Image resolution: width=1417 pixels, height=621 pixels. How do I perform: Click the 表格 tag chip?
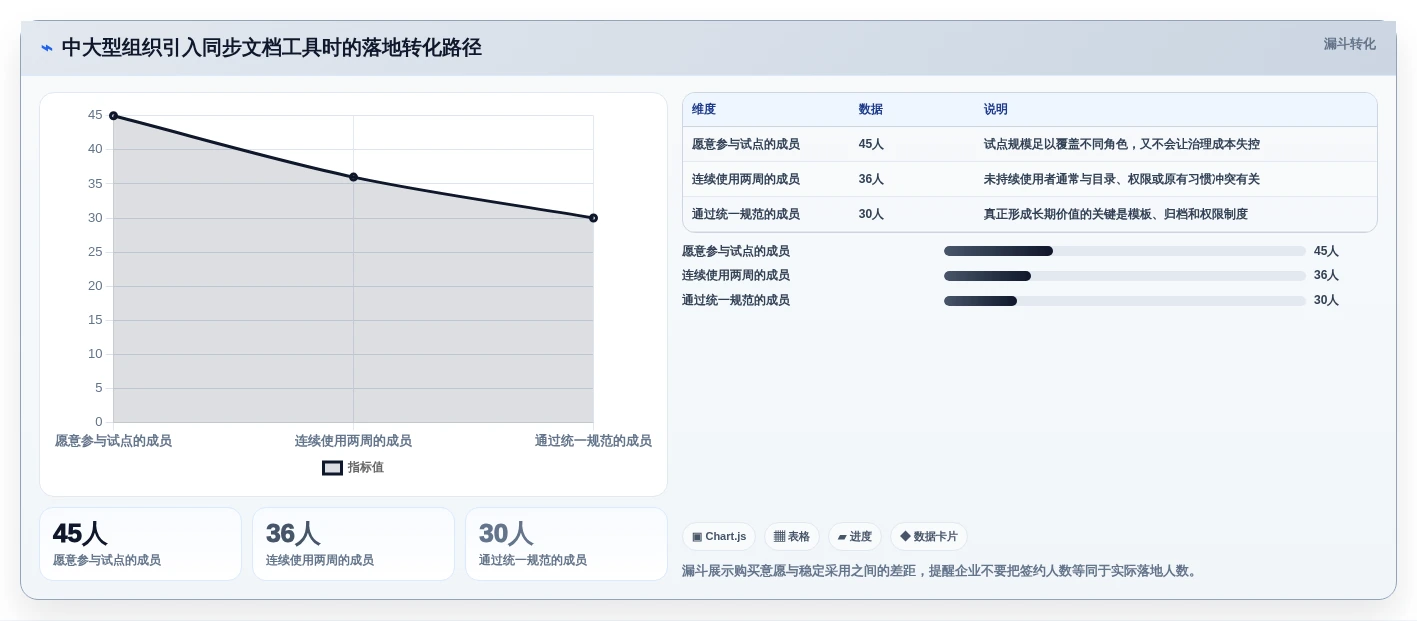(x=792, y=537)
